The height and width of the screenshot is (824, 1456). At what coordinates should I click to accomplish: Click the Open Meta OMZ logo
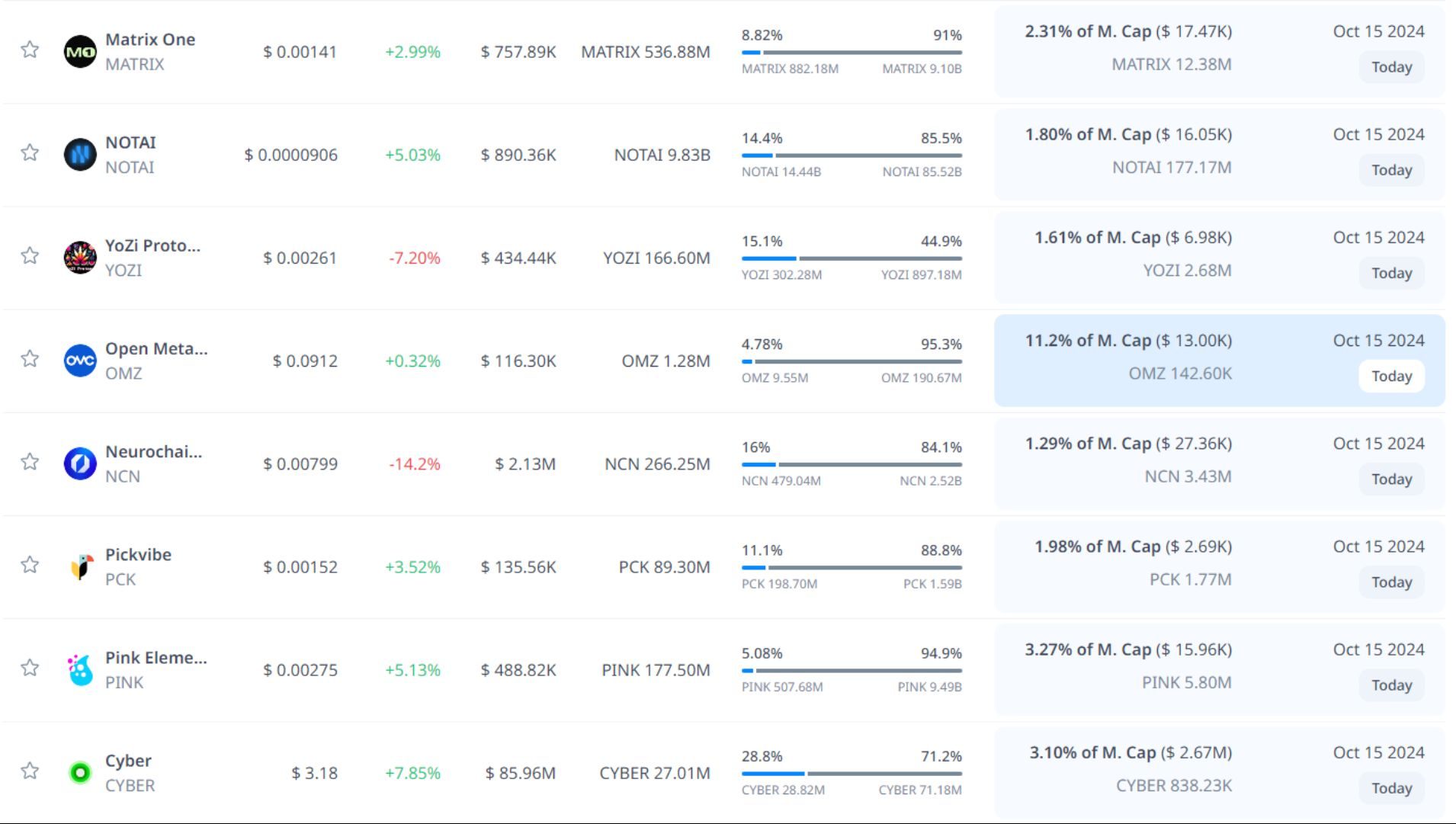click(80, 361)
